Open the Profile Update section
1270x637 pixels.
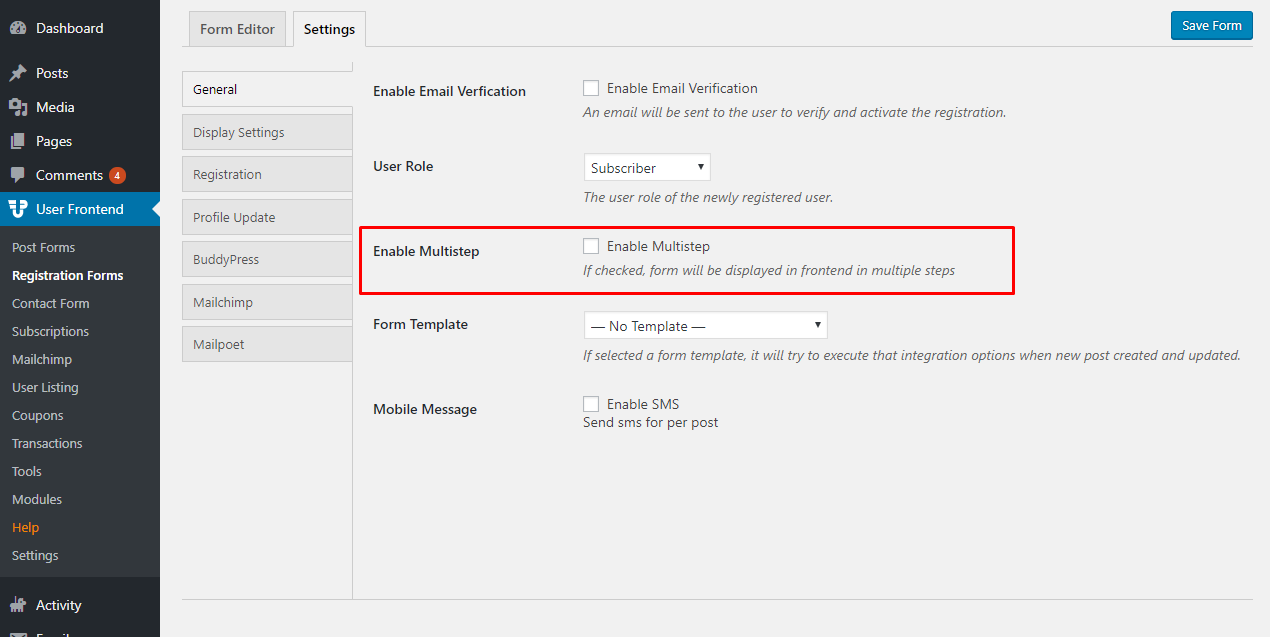pos(267,217)
